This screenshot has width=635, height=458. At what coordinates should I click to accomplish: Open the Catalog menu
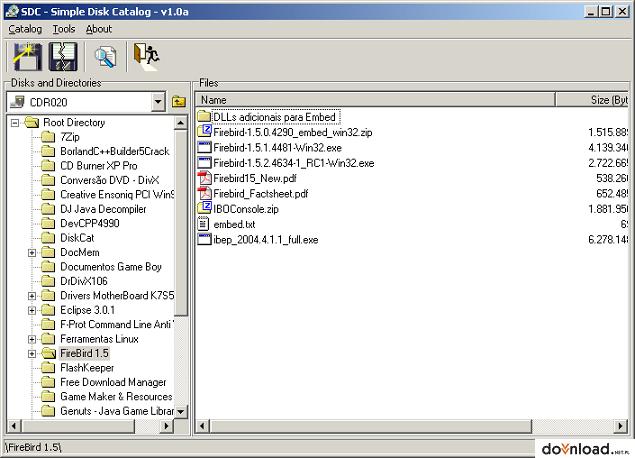25,29
